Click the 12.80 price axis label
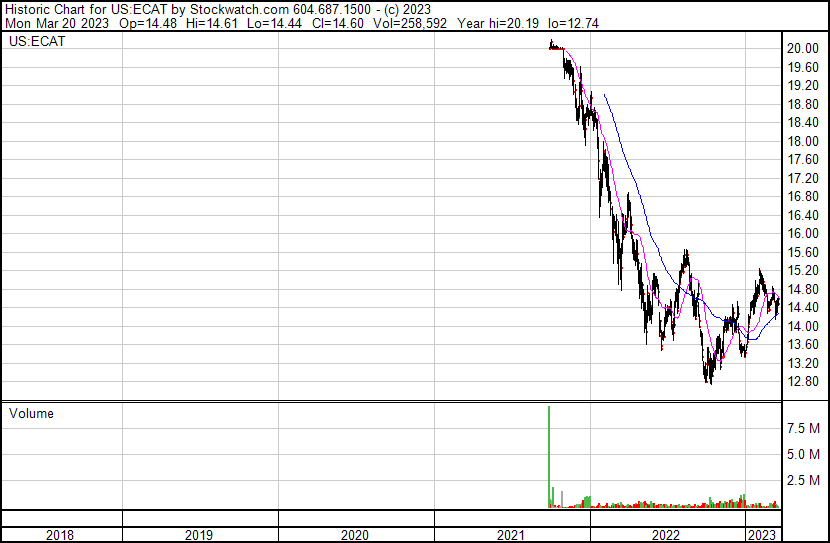Image resolution: width=830 pixels, height=543 pixels. 803,382
